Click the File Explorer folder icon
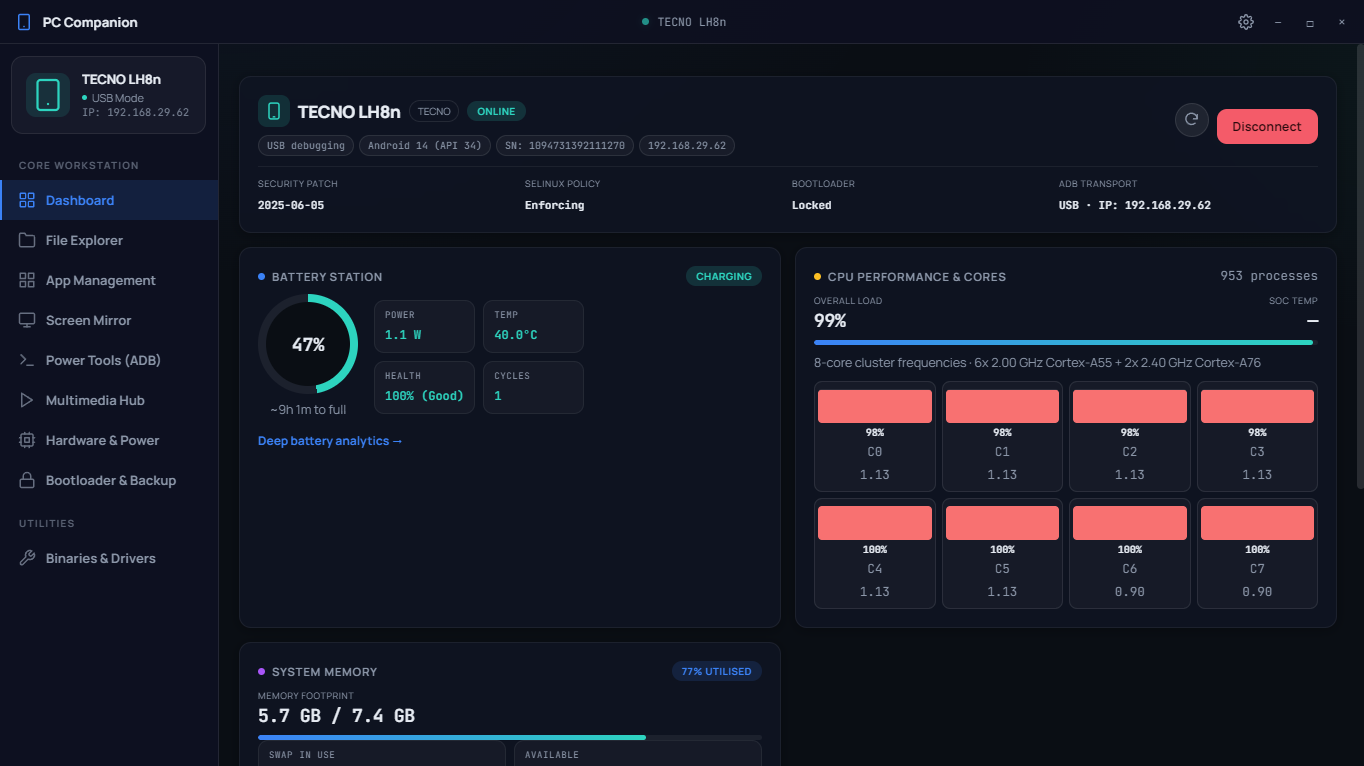The image size is (1364, 766). coord(27,240)
